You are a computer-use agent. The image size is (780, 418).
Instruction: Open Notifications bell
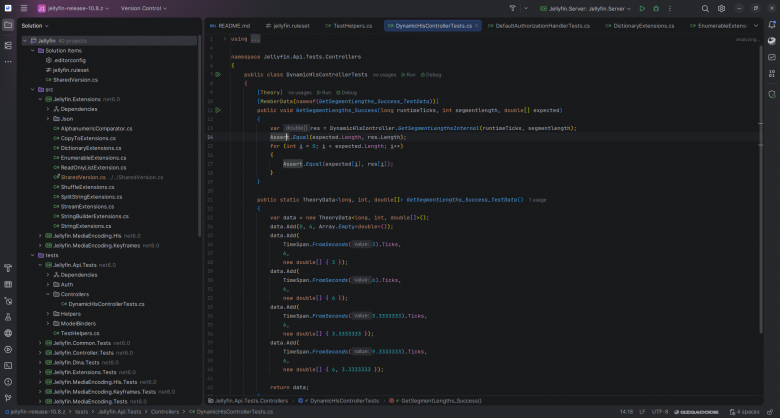(772, 25)
